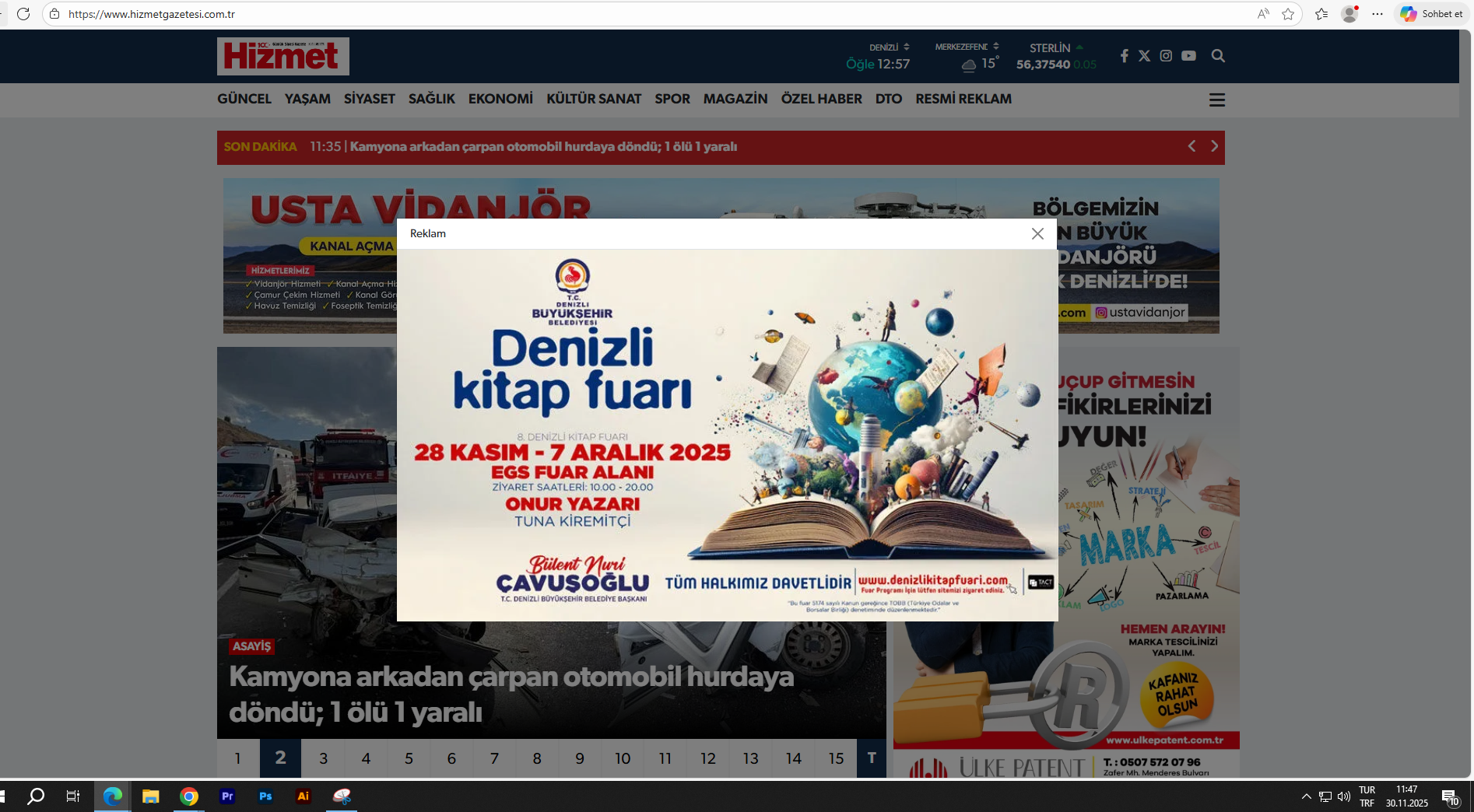Viewport: 1474px width, 812px height.
Task: Open the YouTube icon in header
Action: click(x=1188, y=56)
